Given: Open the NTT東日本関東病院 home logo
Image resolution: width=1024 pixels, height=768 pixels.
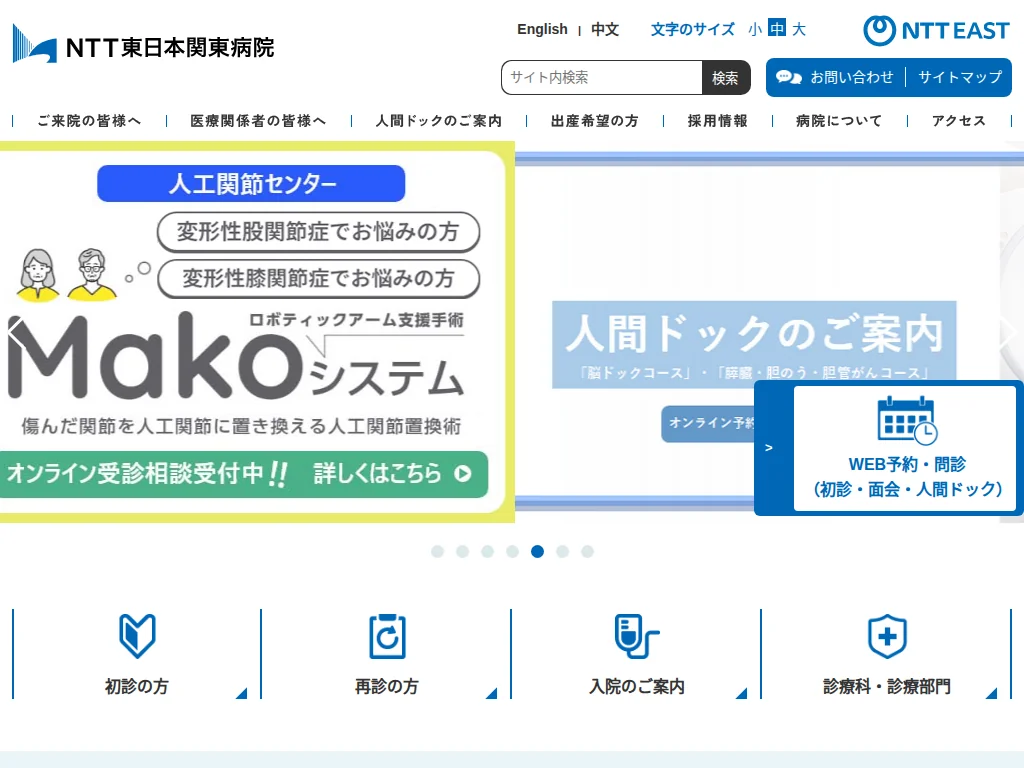Looking at the screenshot, I should point(143,44).
